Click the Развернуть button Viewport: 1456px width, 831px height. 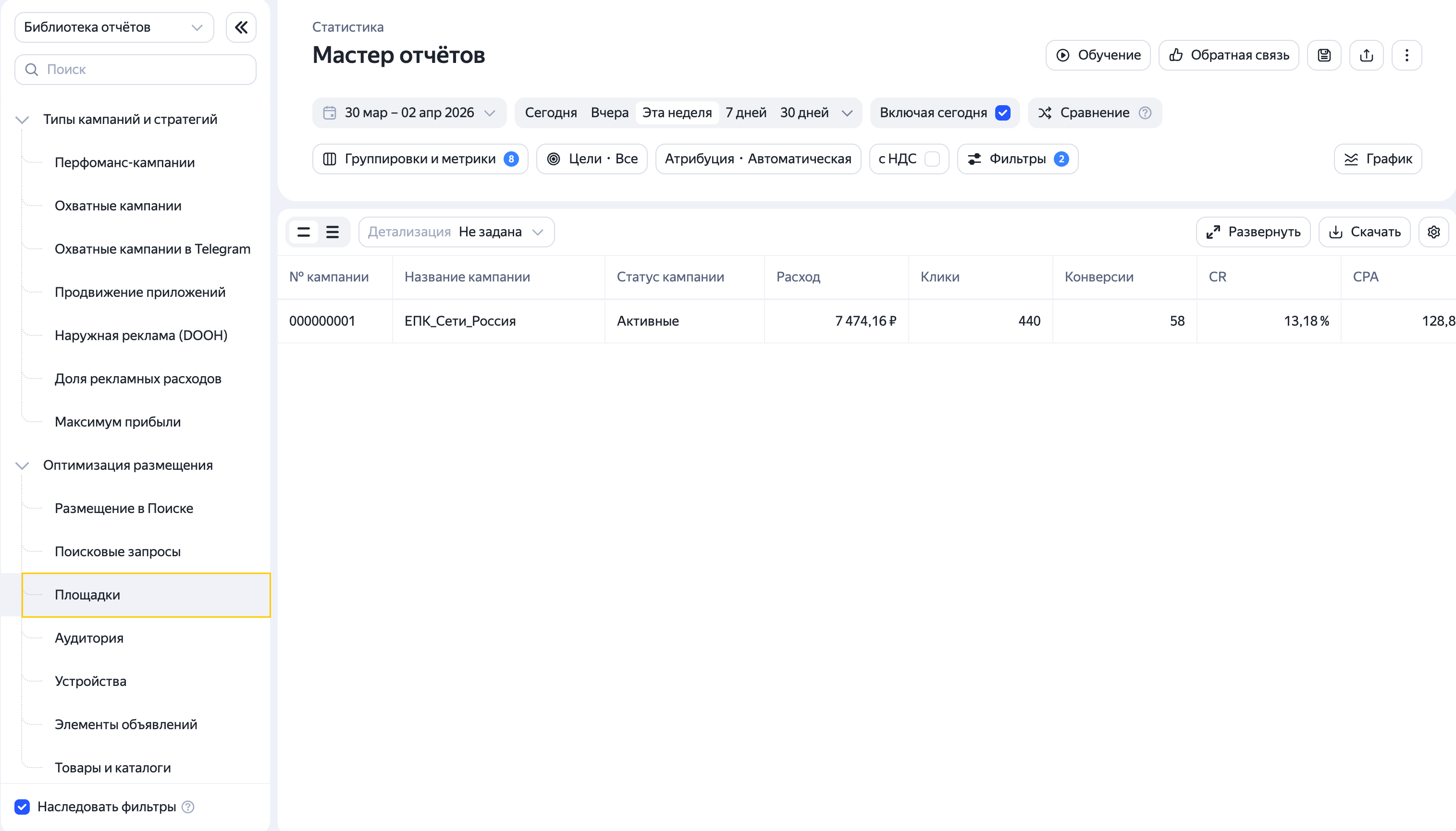[x=1253, y=232]
